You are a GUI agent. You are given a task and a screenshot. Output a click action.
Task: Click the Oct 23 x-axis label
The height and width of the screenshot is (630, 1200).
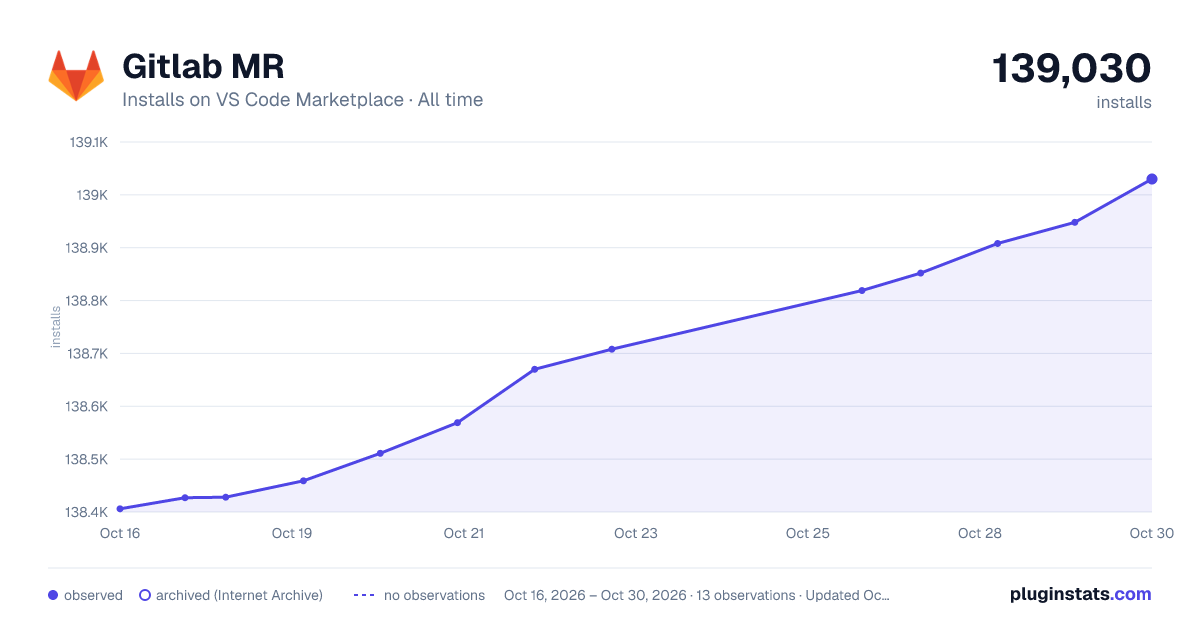tap(636, 533)
